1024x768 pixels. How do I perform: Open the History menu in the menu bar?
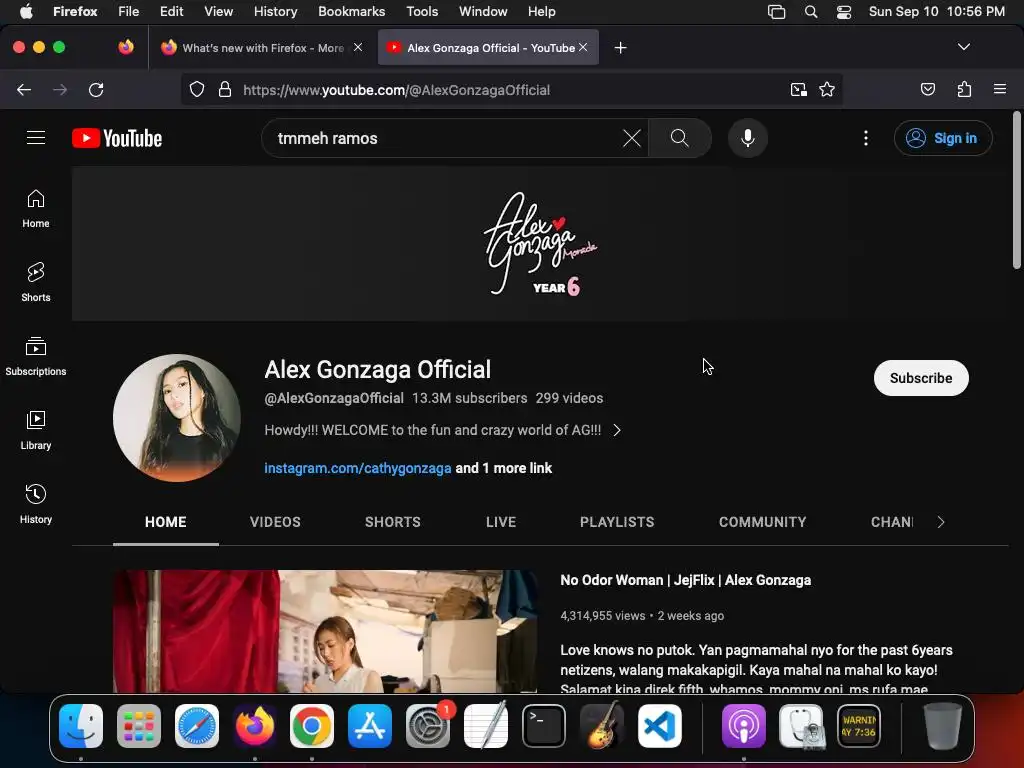click(276, 12)
